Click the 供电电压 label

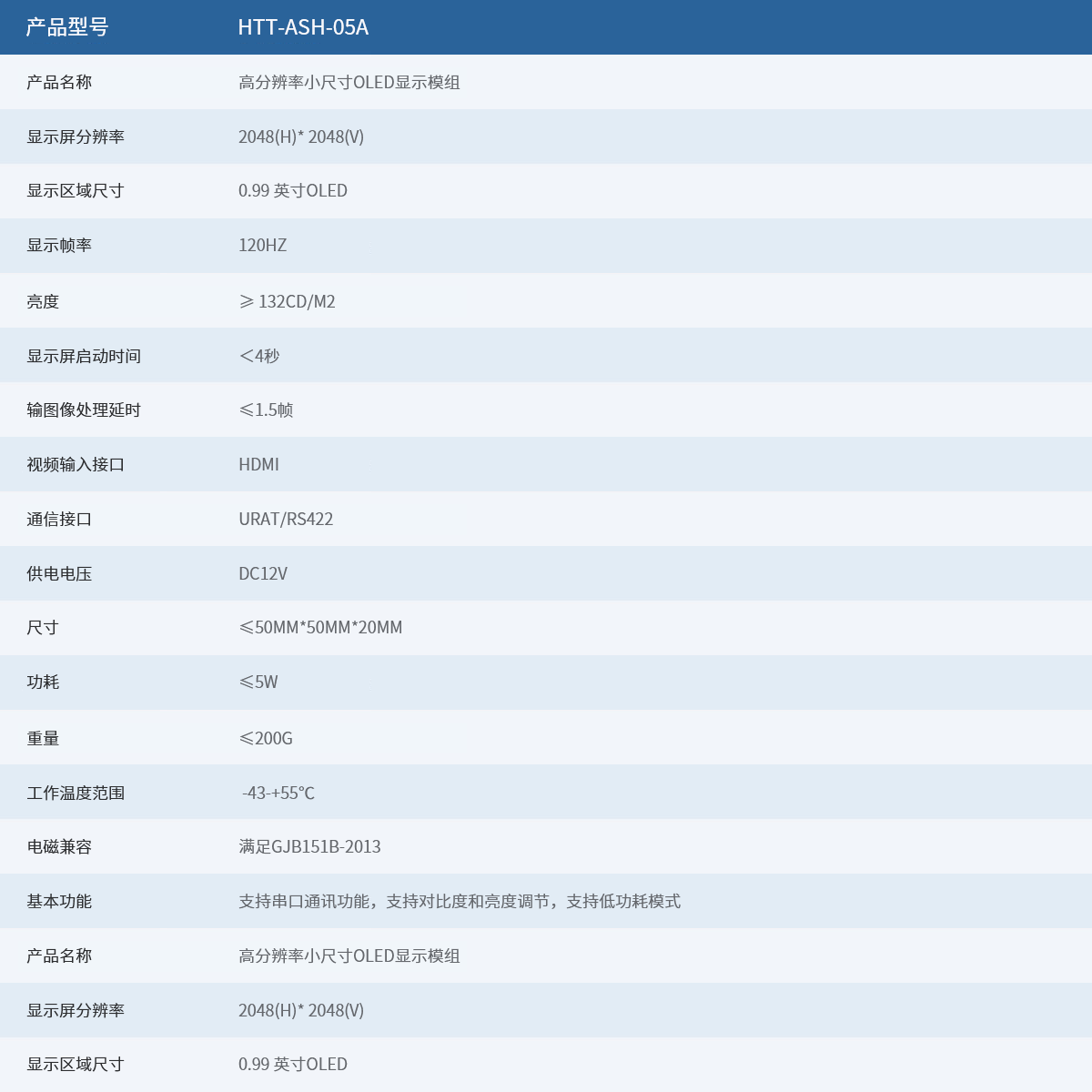(59, 574)
